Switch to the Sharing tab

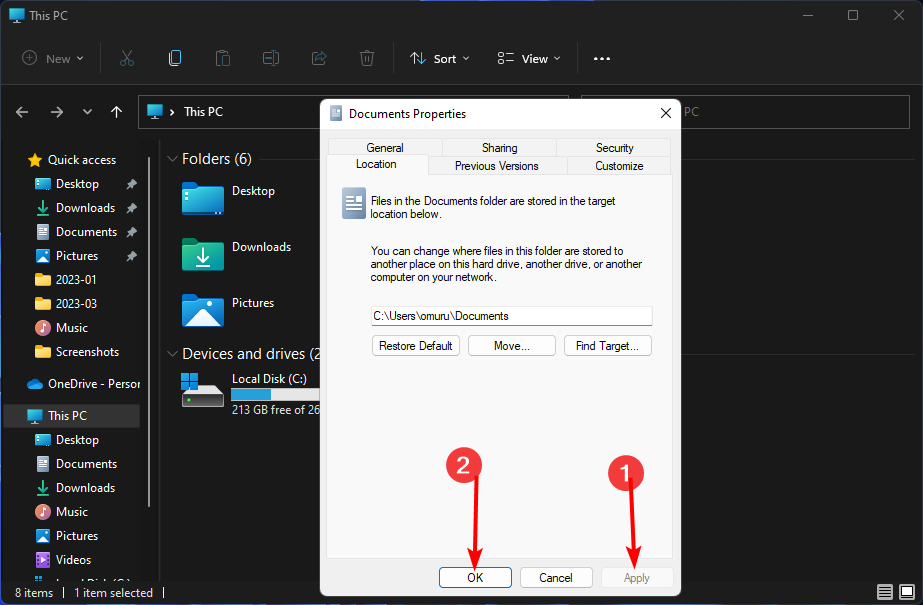coord(499,147)
